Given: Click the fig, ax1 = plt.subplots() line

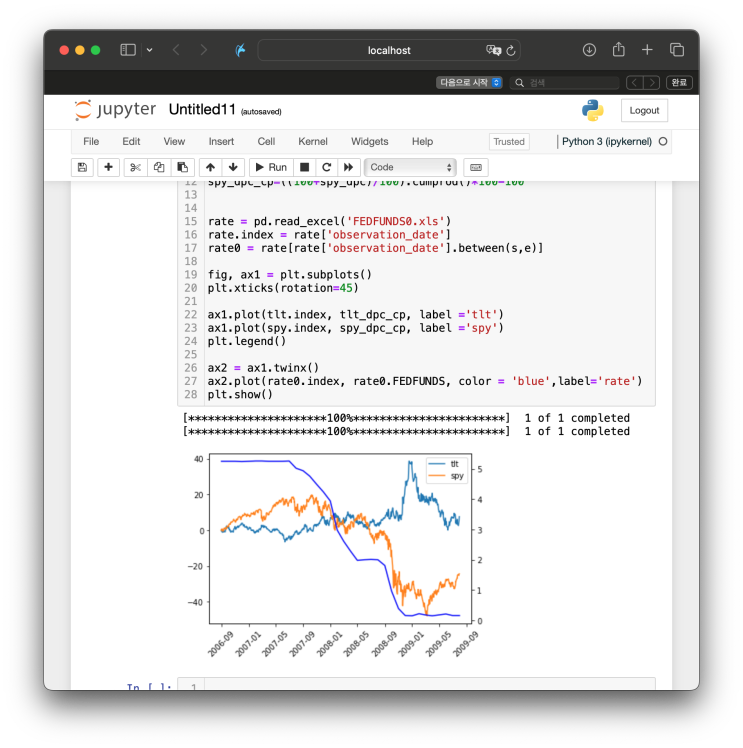Looking at the screenshot, I should (x=289, y=275).
